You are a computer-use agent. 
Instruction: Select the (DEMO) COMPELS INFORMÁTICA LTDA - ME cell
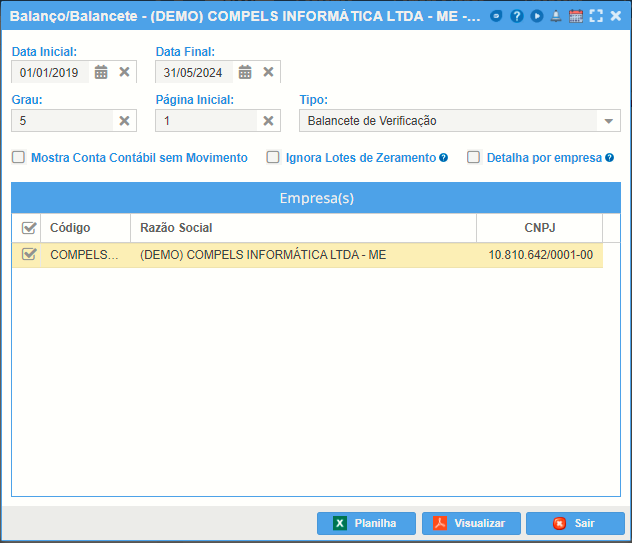click(304, 255)
